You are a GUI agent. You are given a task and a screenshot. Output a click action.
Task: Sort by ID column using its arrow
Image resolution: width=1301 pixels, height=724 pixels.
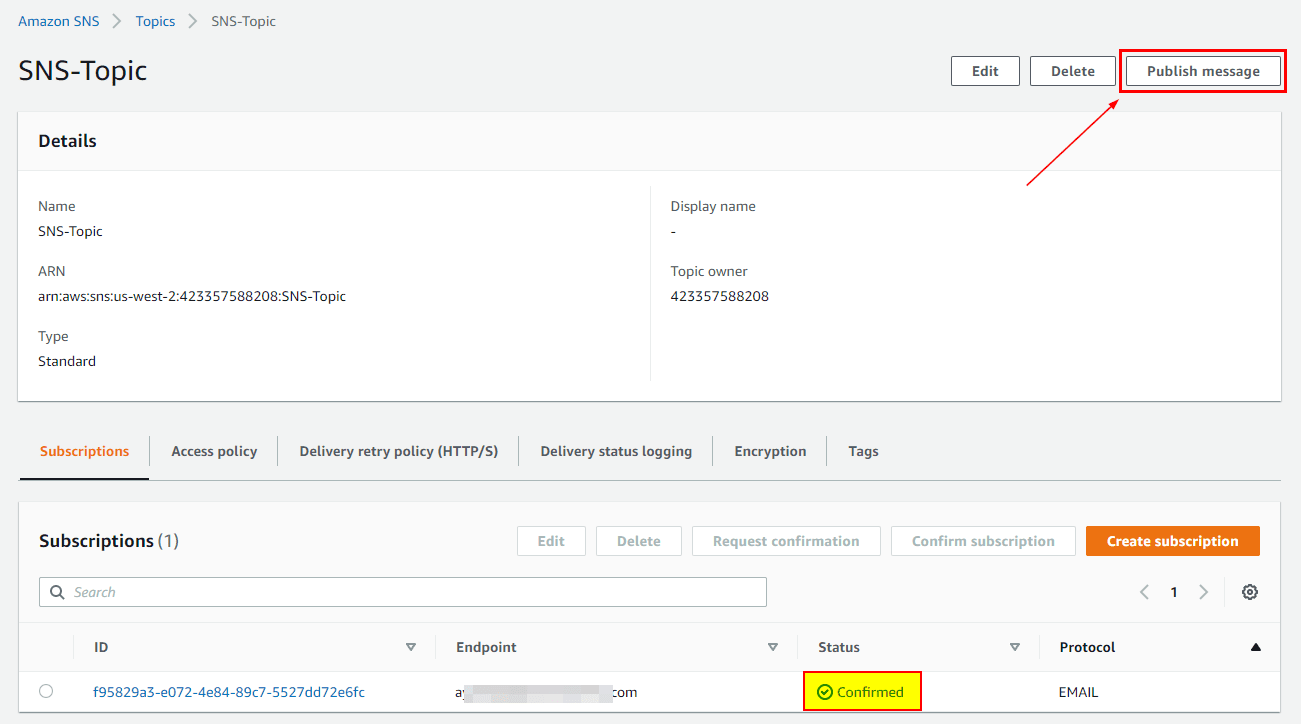click(x=410, y=647)
